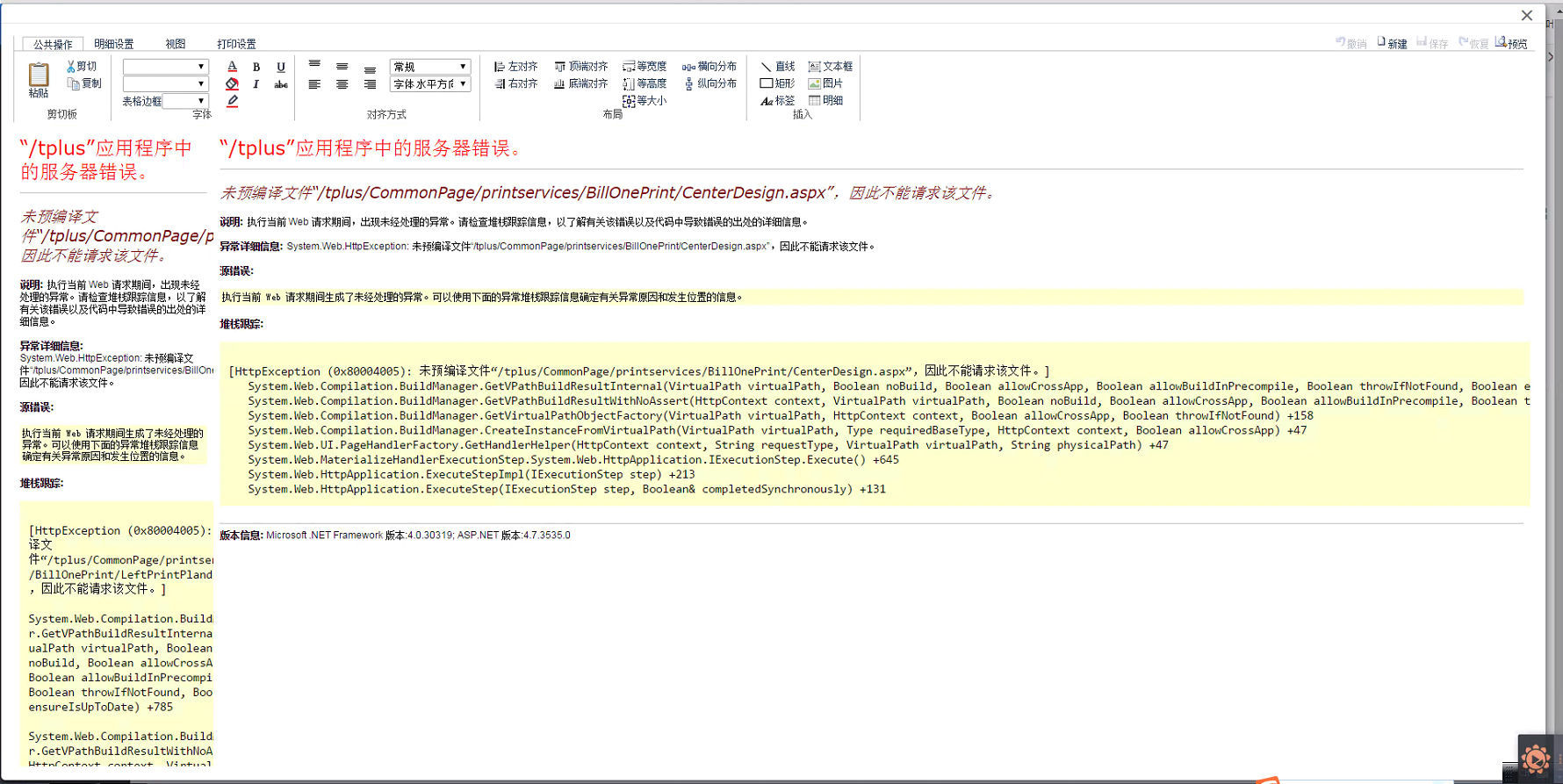The height and width of the screenshot is (784, 1563).
Task: Toggle underline formatting U
Action: tap(281, 67)
